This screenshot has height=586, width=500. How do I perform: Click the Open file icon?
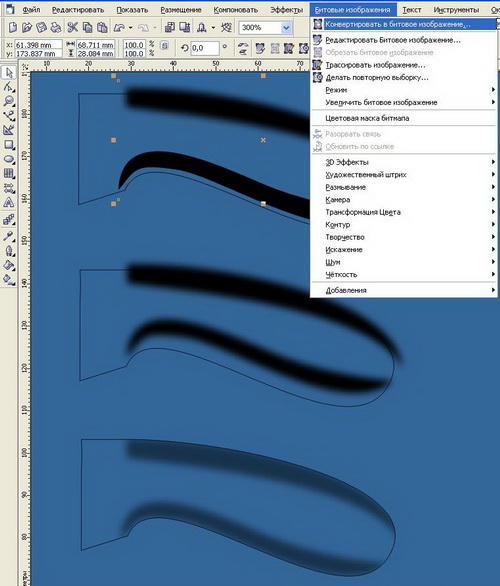(27, 27)
